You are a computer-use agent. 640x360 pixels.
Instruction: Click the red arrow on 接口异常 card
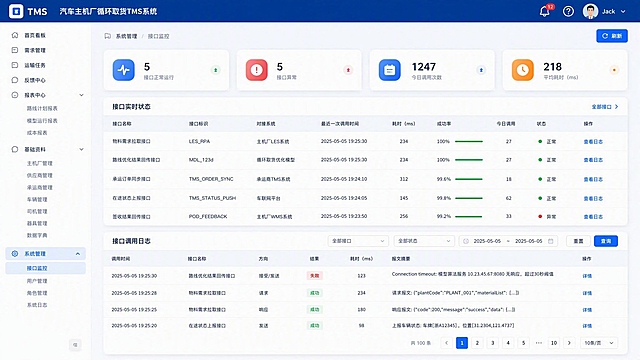pos(348,70)
